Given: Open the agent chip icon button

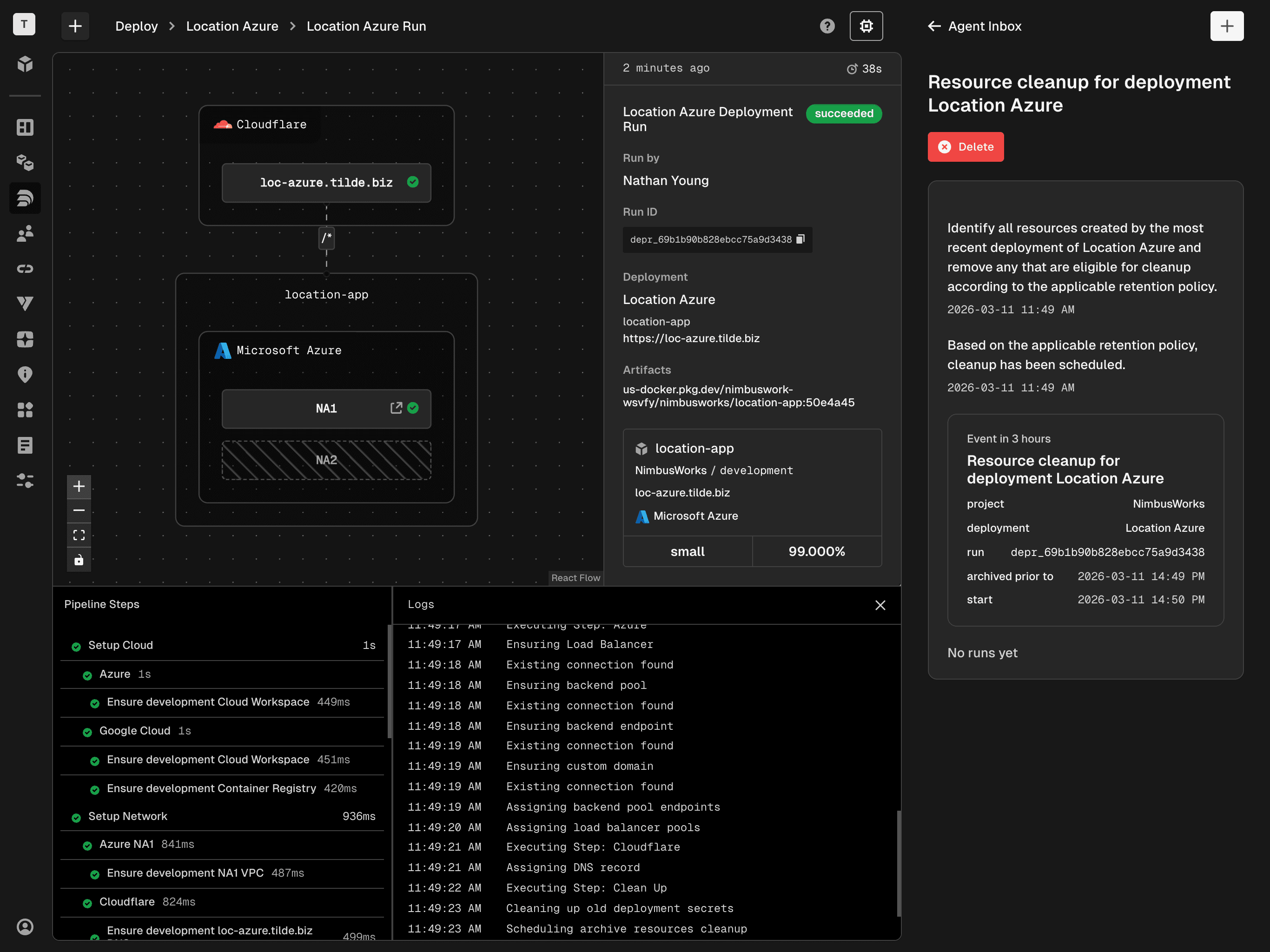Looking at the screenshot, I should (866, 26).
